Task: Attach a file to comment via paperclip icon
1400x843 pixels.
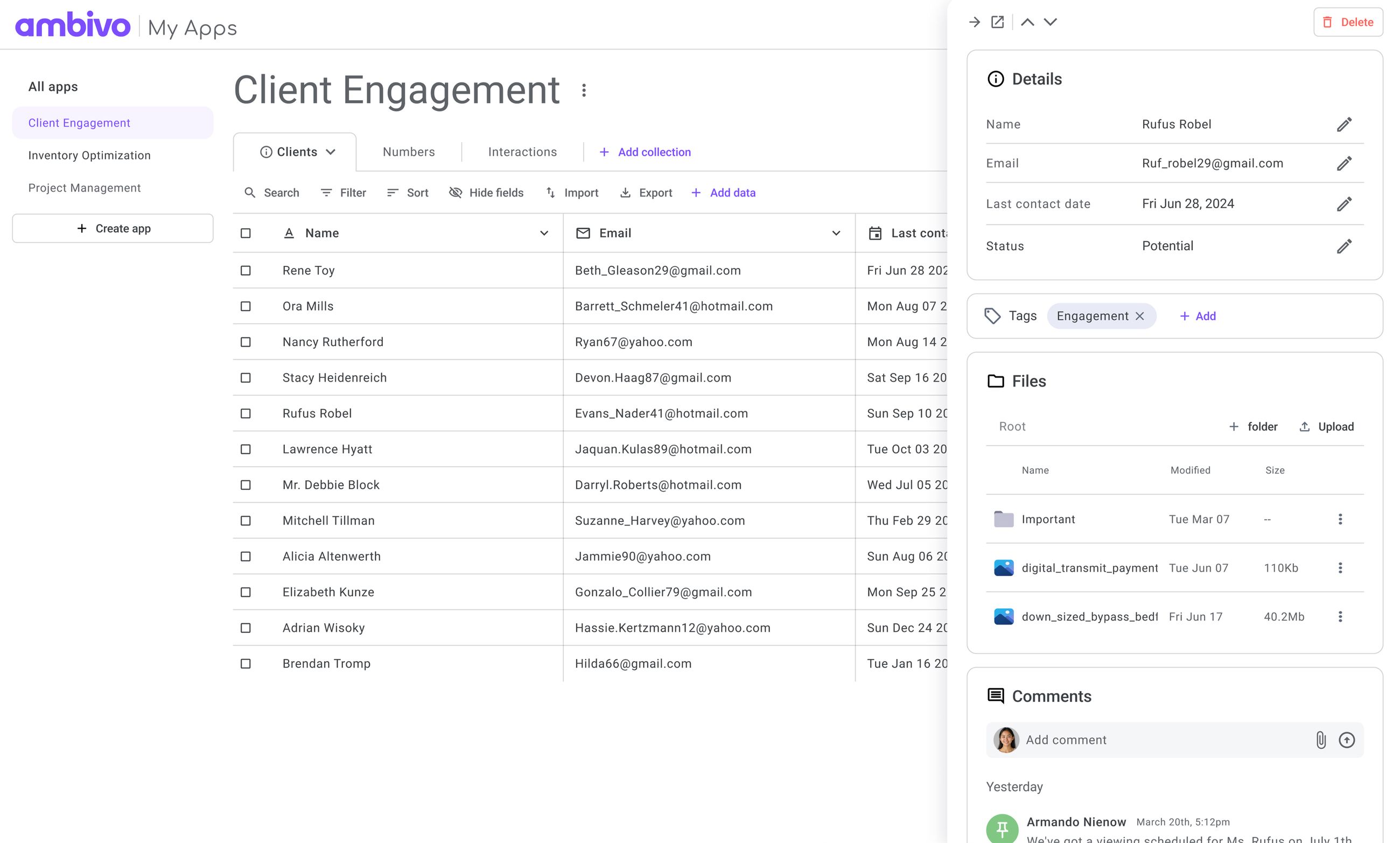Action: click(1320, 740)
